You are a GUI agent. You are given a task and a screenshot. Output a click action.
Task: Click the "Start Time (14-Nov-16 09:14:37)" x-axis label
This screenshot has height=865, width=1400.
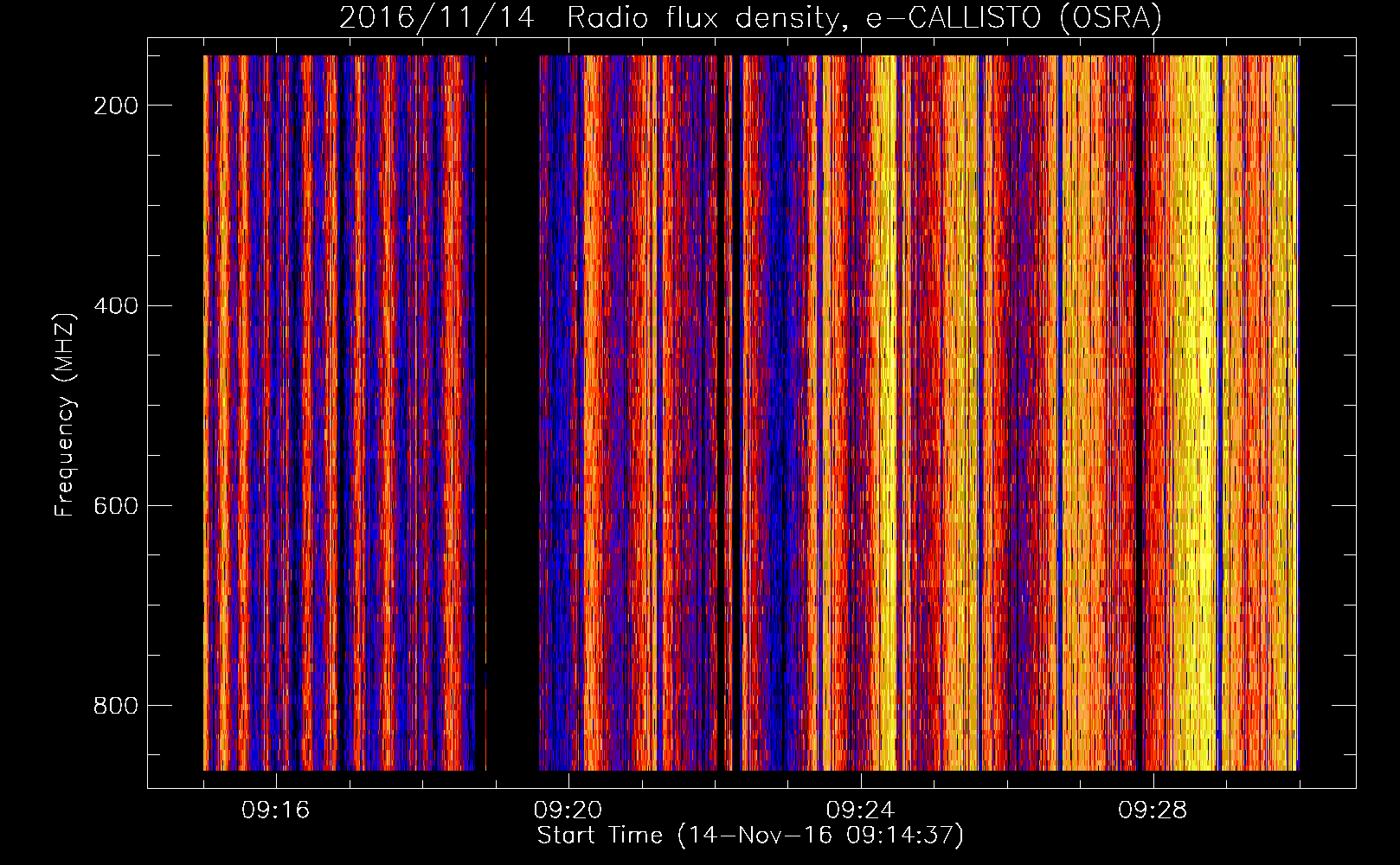(750, 836)
